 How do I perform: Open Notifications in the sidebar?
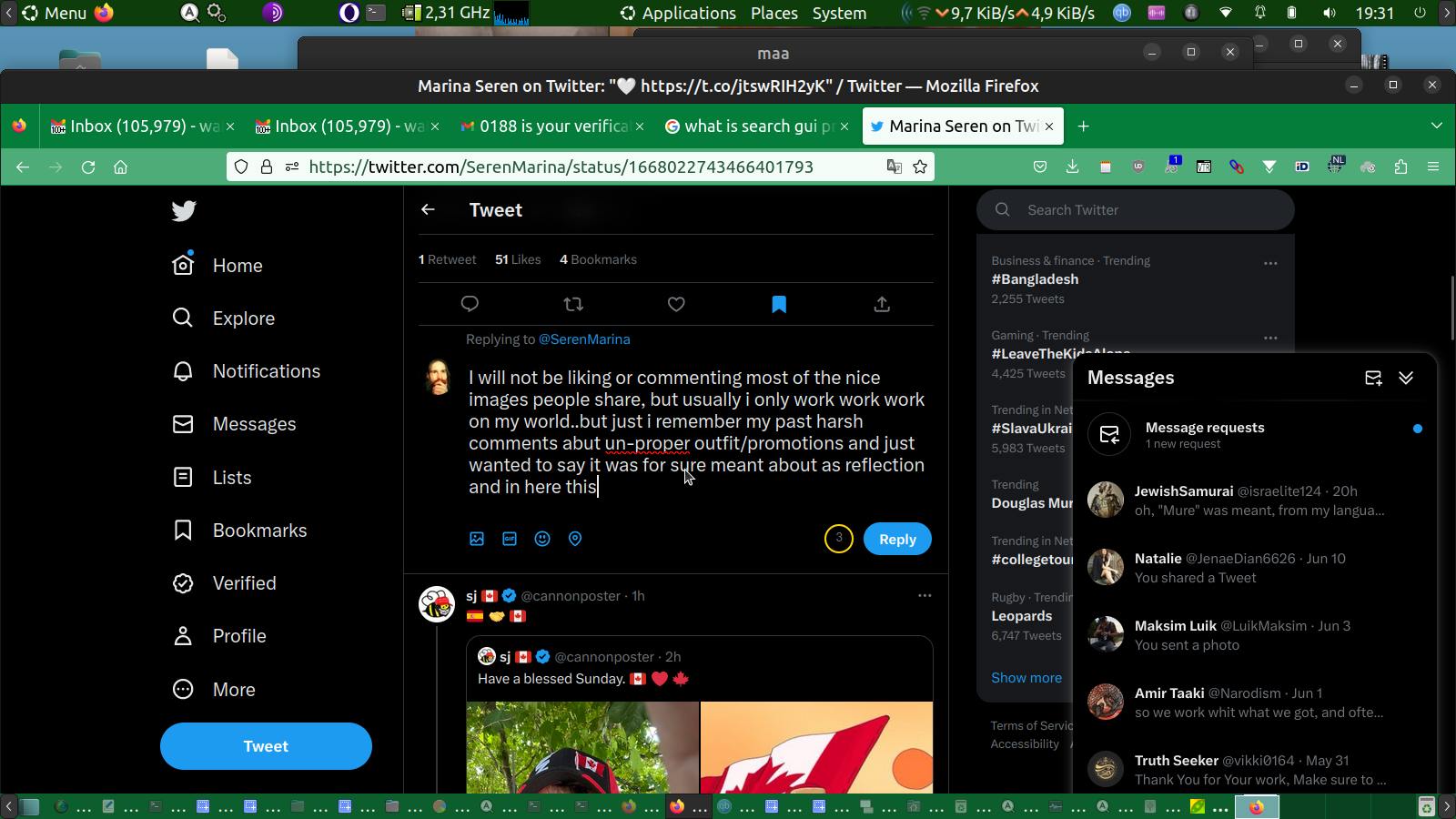click(x=247, y=371)
